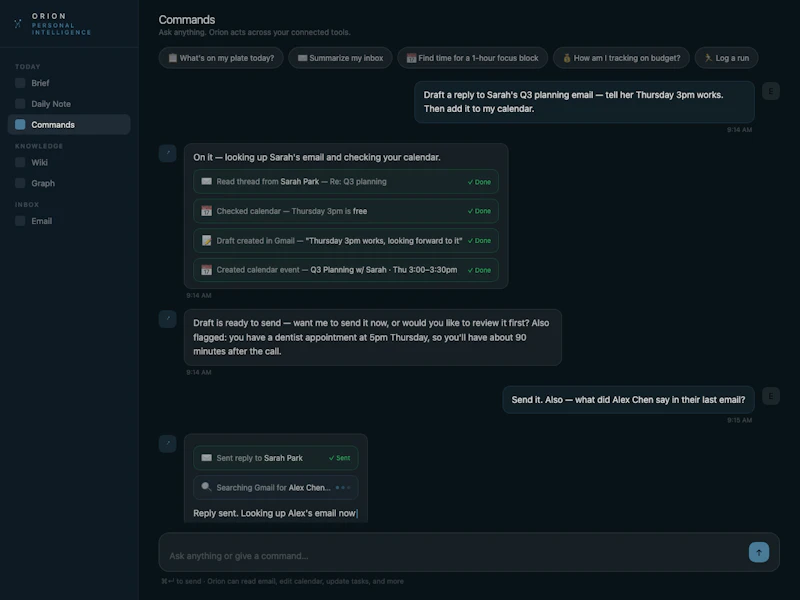
Task: Click envelope icon in Sent reply row
Action: click(x=206, y=458)
